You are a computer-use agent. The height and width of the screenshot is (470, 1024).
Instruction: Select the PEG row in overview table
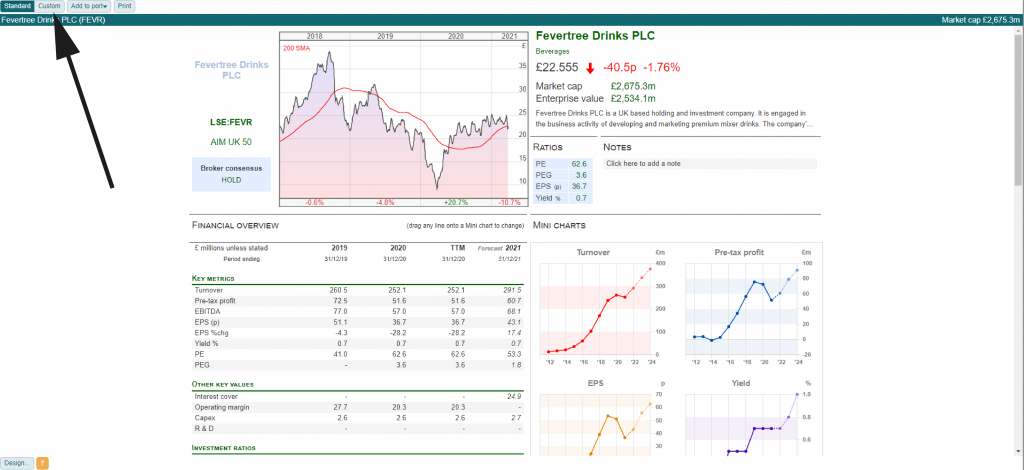pos(358,365)
